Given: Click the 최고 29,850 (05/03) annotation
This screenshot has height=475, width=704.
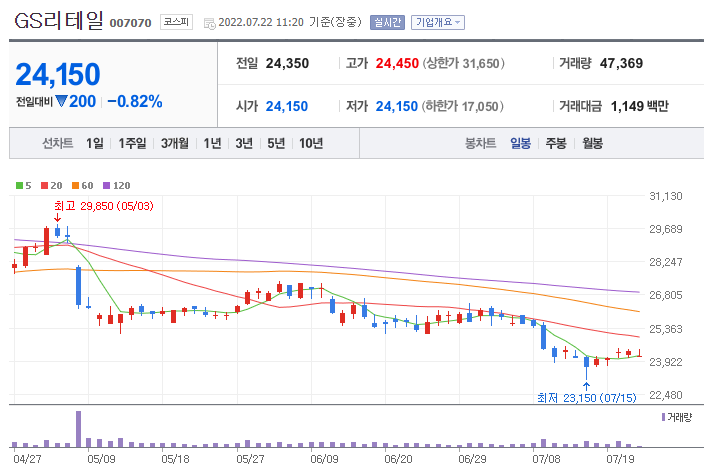Looking at the screenshot, I should 104,206.
